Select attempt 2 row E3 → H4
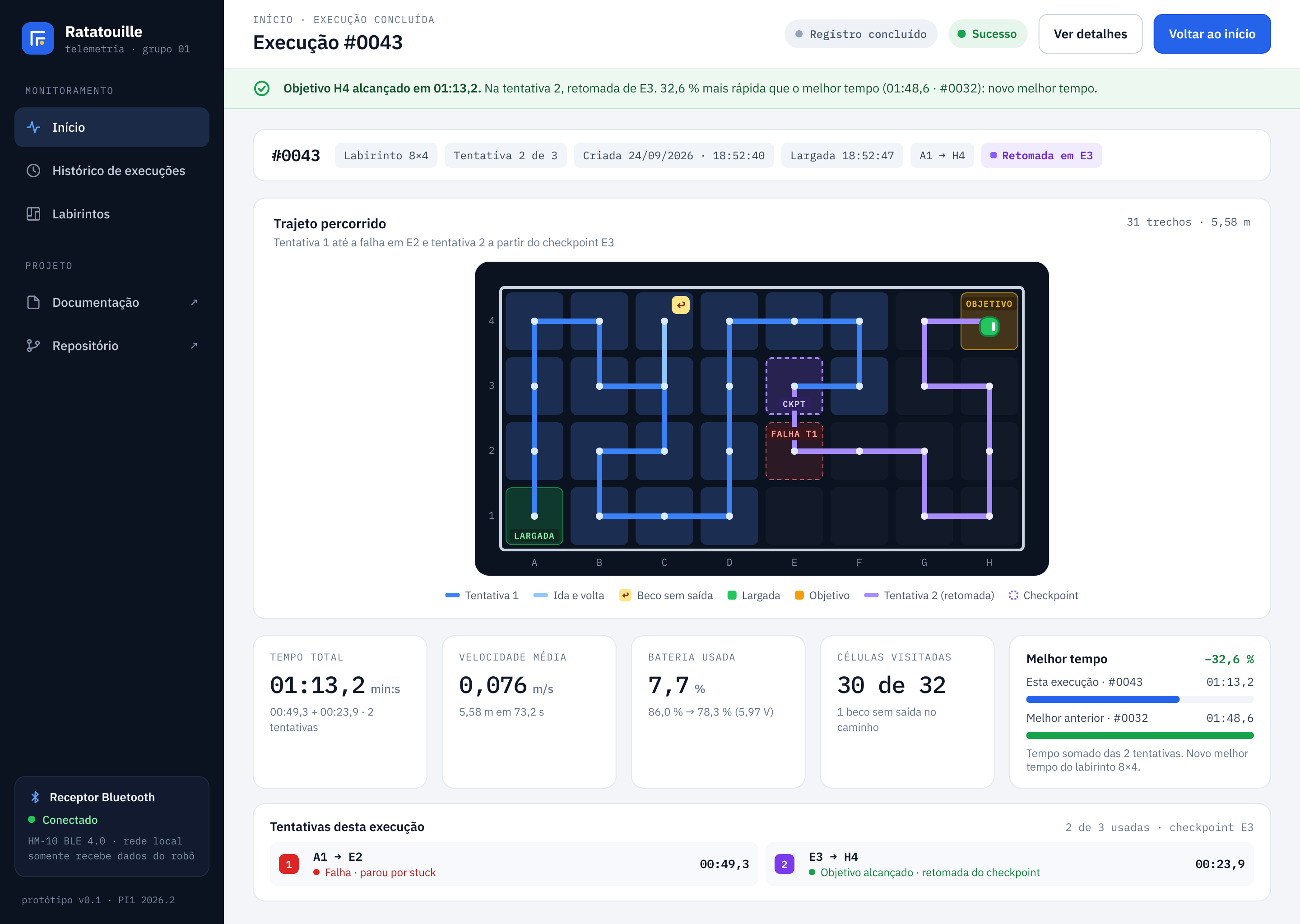The image size is (1300, 924). pyautogui.click(x=1009, y=864)
